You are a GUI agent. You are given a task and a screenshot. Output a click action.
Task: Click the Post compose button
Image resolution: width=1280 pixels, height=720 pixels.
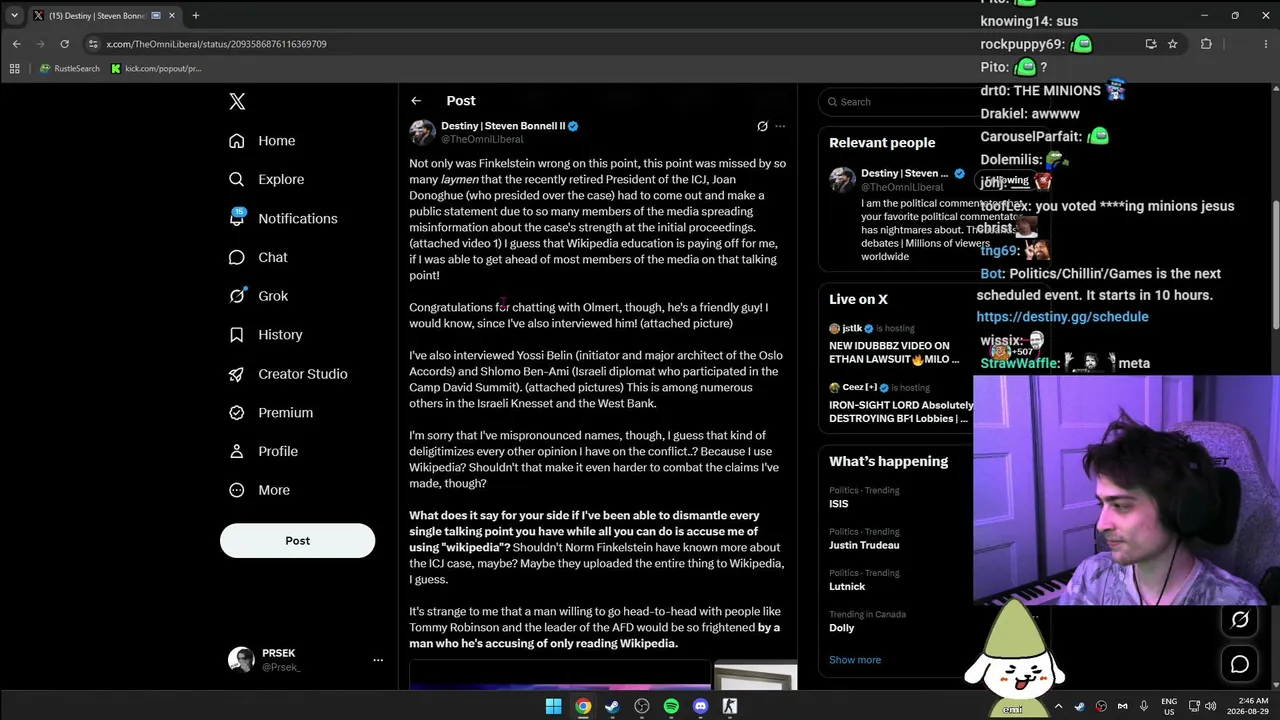pos(297,541)
